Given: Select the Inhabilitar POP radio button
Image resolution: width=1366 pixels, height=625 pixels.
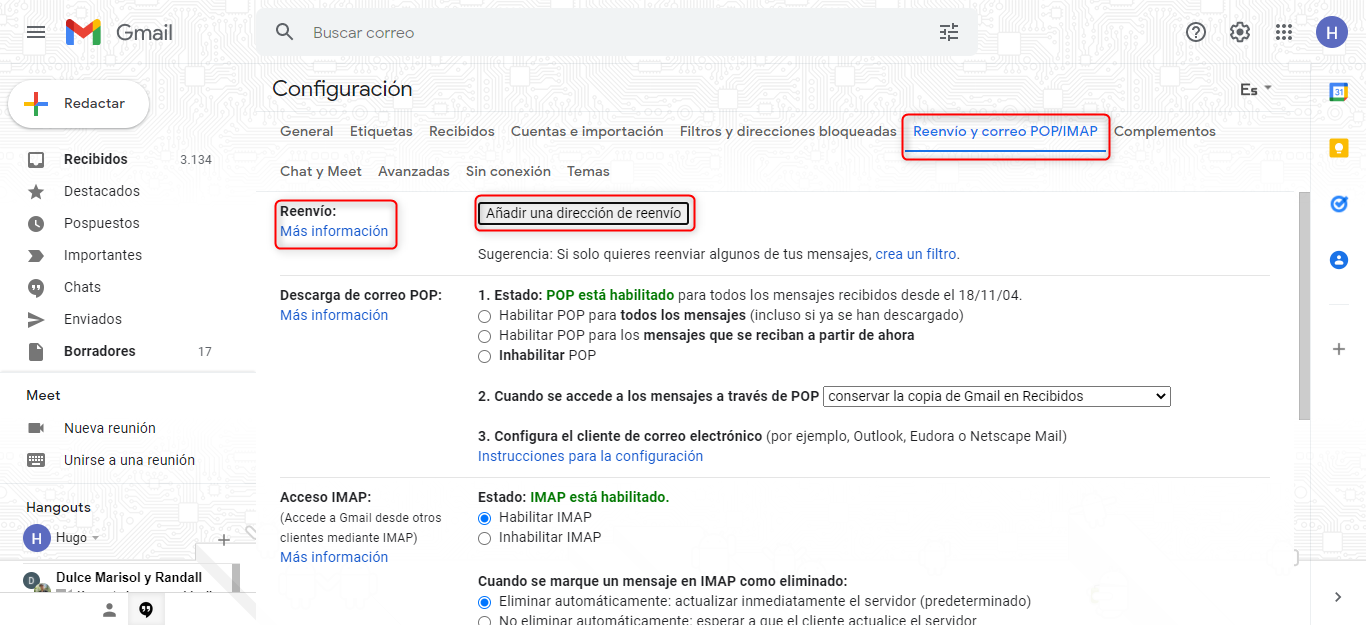Looking at the screenshot, I should pyautogui.click(x=485, y=356).
